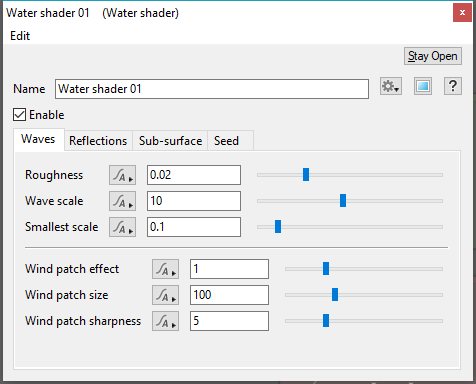Viewport: 476px width, 384px height.
Task: Click the Wind patch size animation icon
Action: [165, 295]
